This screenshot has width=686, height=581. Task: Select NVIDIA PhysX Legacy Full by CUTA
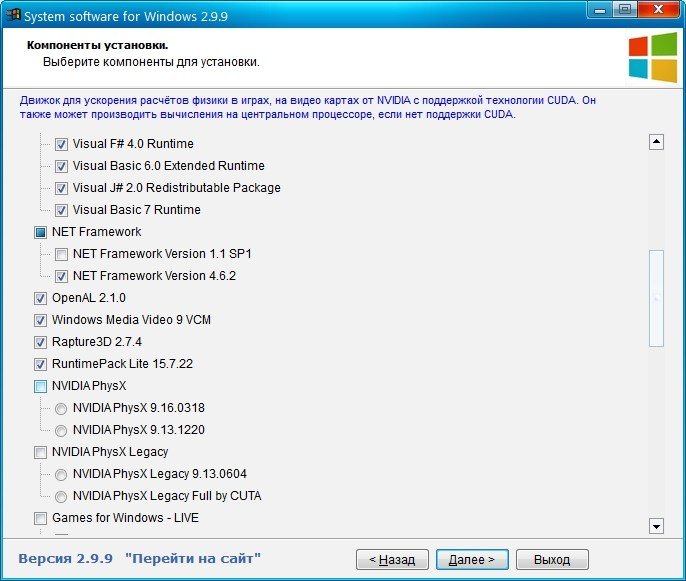[61, 497]
